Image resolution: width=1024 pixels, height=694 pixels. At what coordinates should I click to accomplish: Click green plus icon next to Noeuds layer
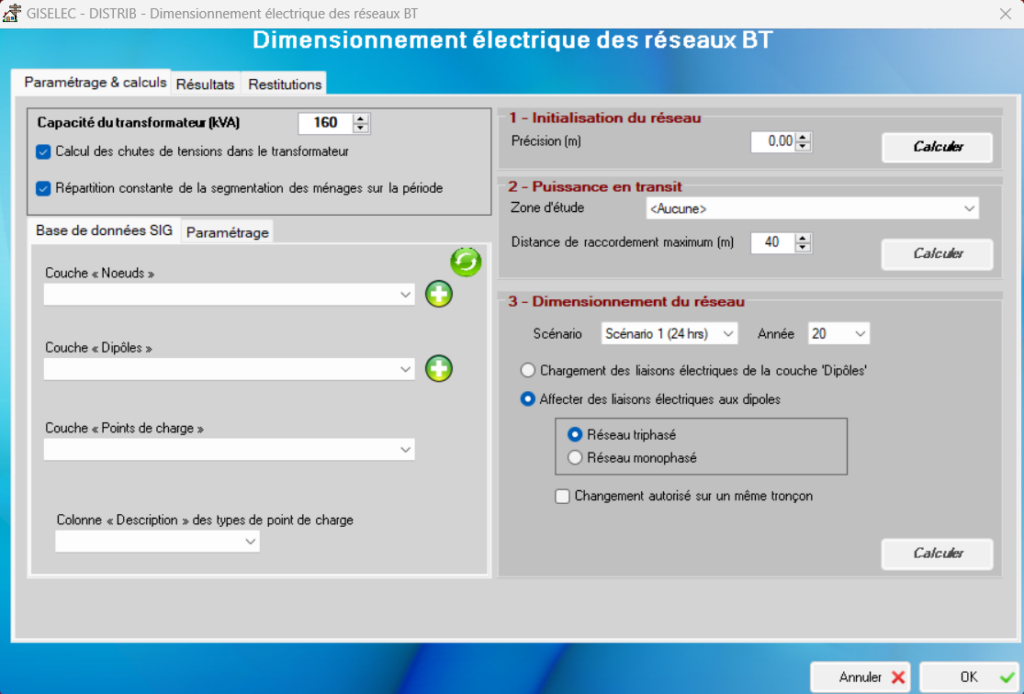coord(439,294)
